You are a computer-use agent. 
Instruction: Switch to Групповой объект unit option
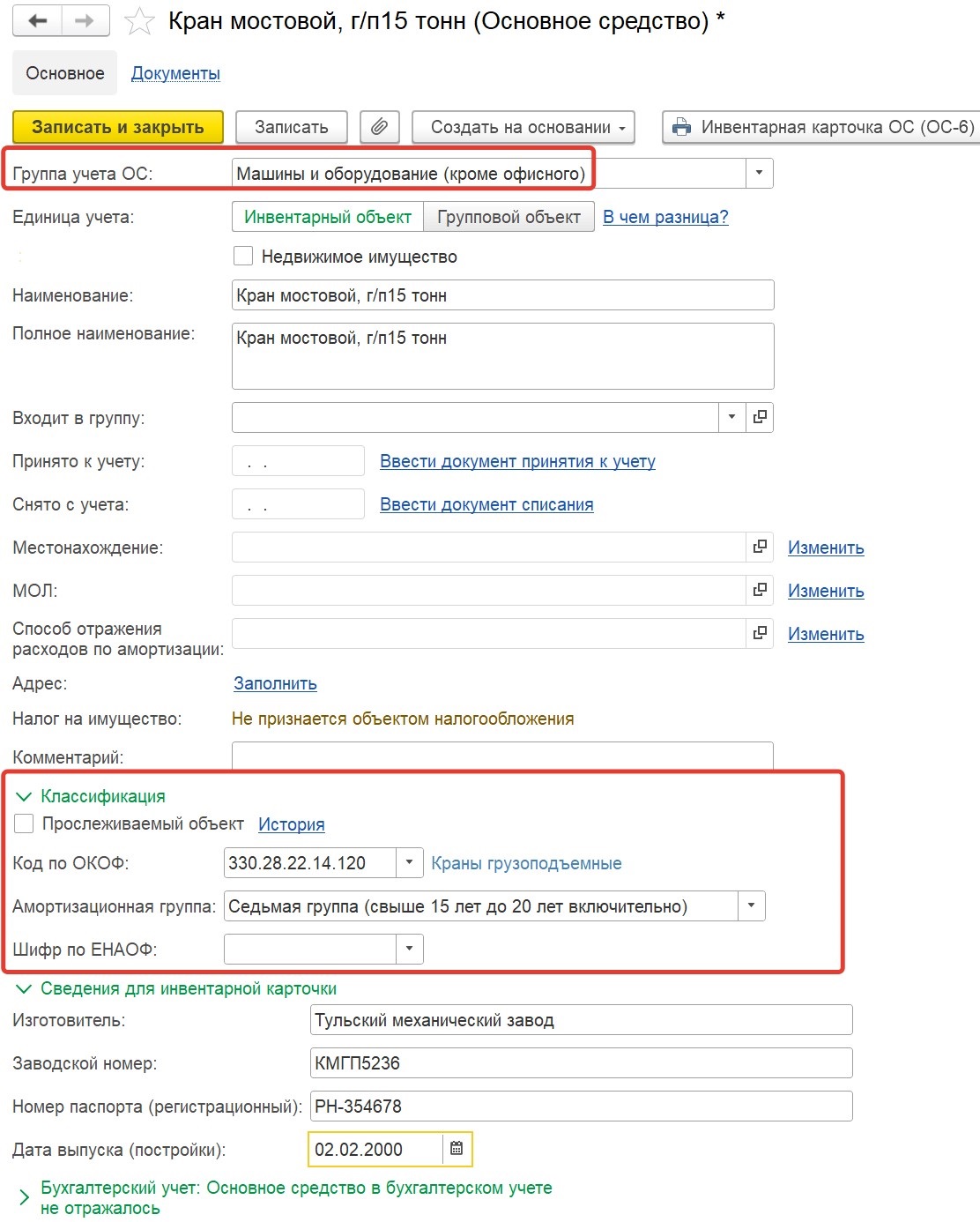coord(509,217)
